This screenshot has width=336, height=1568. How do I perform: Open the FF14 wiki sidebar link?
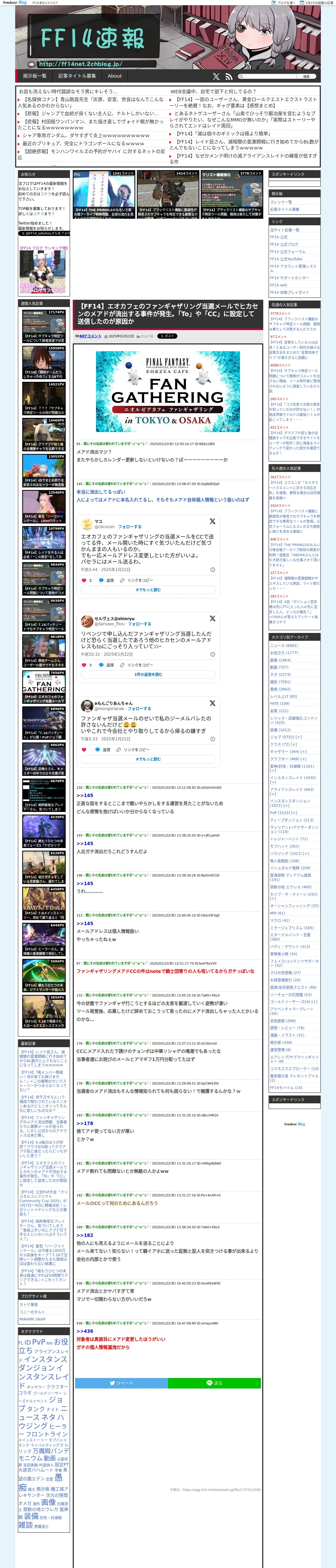pos(279,285)
